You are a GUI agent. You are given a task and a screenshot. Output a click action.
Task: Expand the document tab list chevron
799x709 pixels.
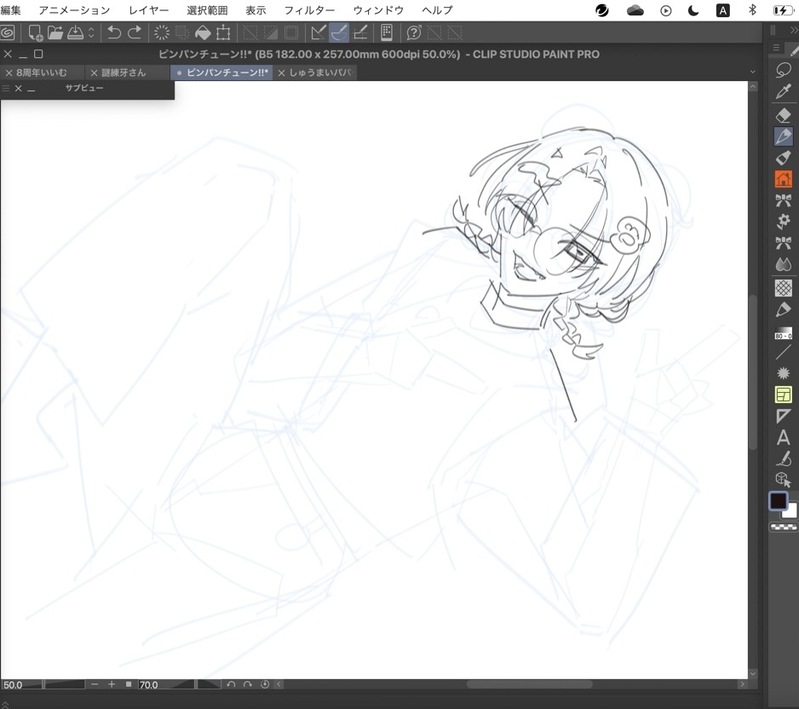[x=753, y=72]
